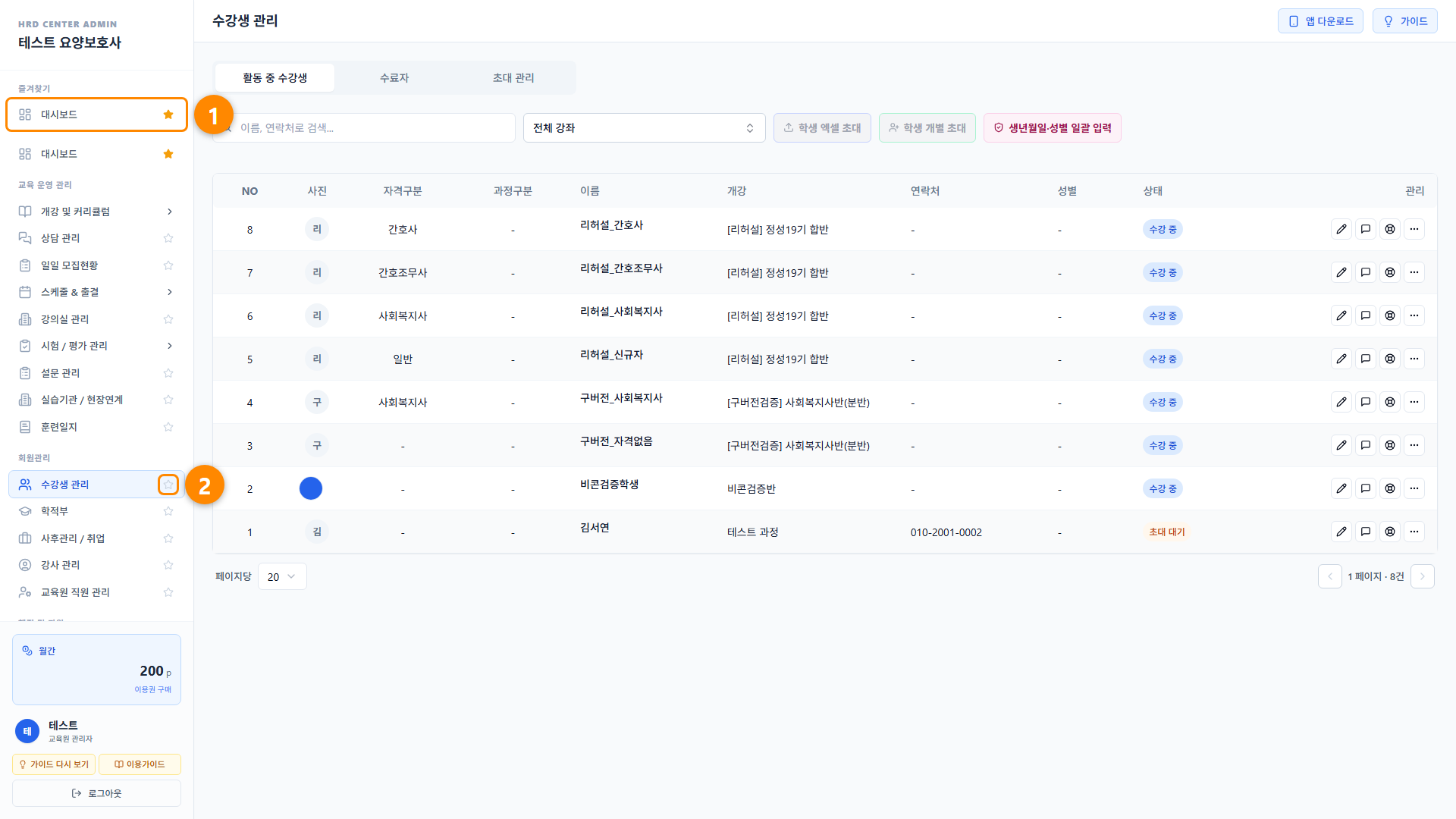Click the pencil edit icon for 리허설_간호사
Image resolution: width=1456 pixels, height=819 pixels.
point(1341,229)
